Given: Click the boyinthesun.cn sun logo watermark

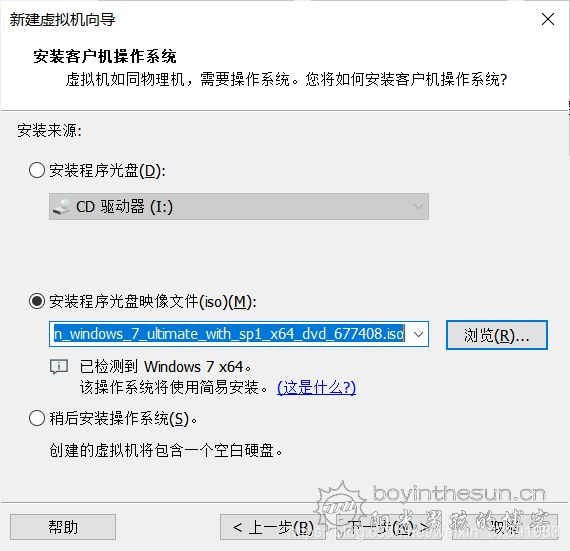Looking at the screenshot, I should point(340,503).
